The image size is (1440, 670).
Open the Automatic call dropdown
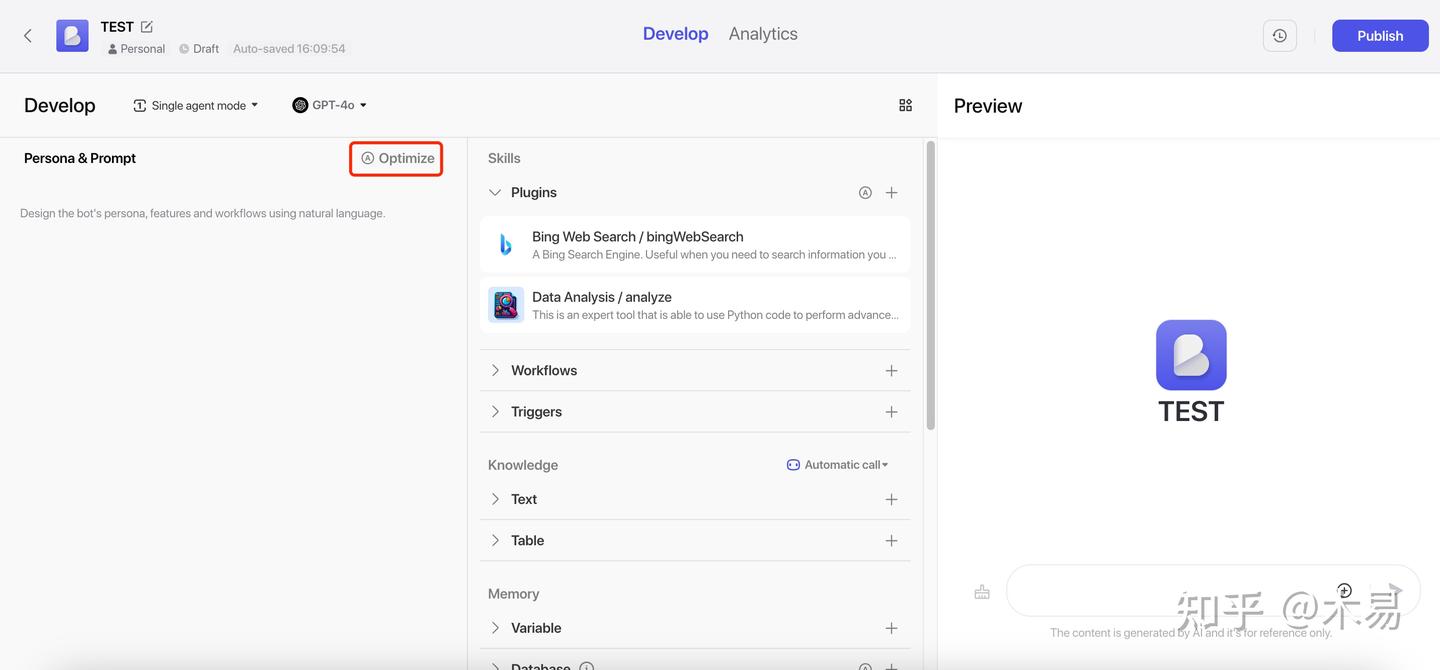(x=837, y=465)
